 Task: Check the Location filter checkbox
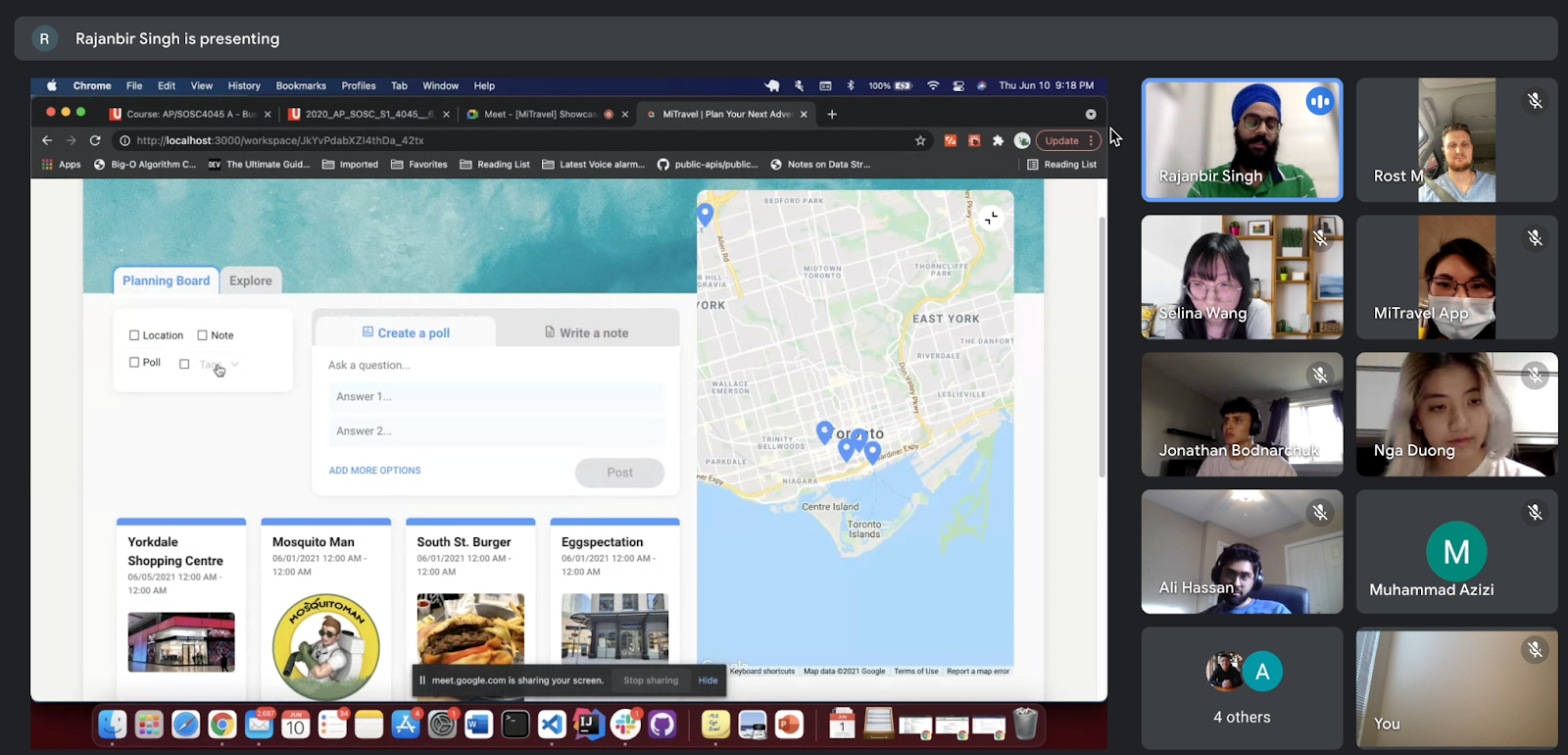pyautogui.click(x=134, y=335)
